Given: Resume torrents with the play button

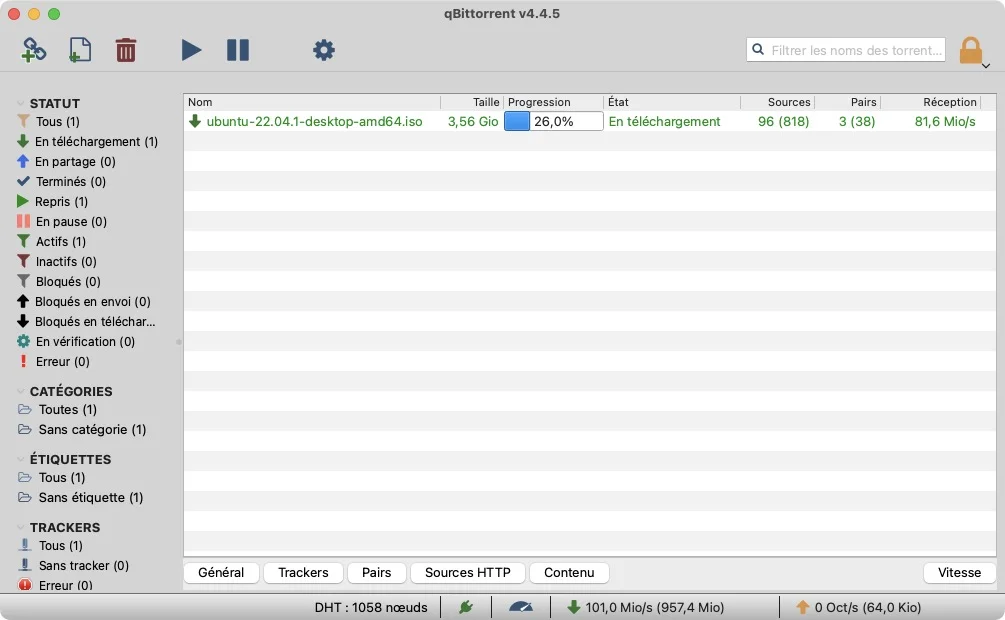Looking at the screenshot, I should coord(191,50).
